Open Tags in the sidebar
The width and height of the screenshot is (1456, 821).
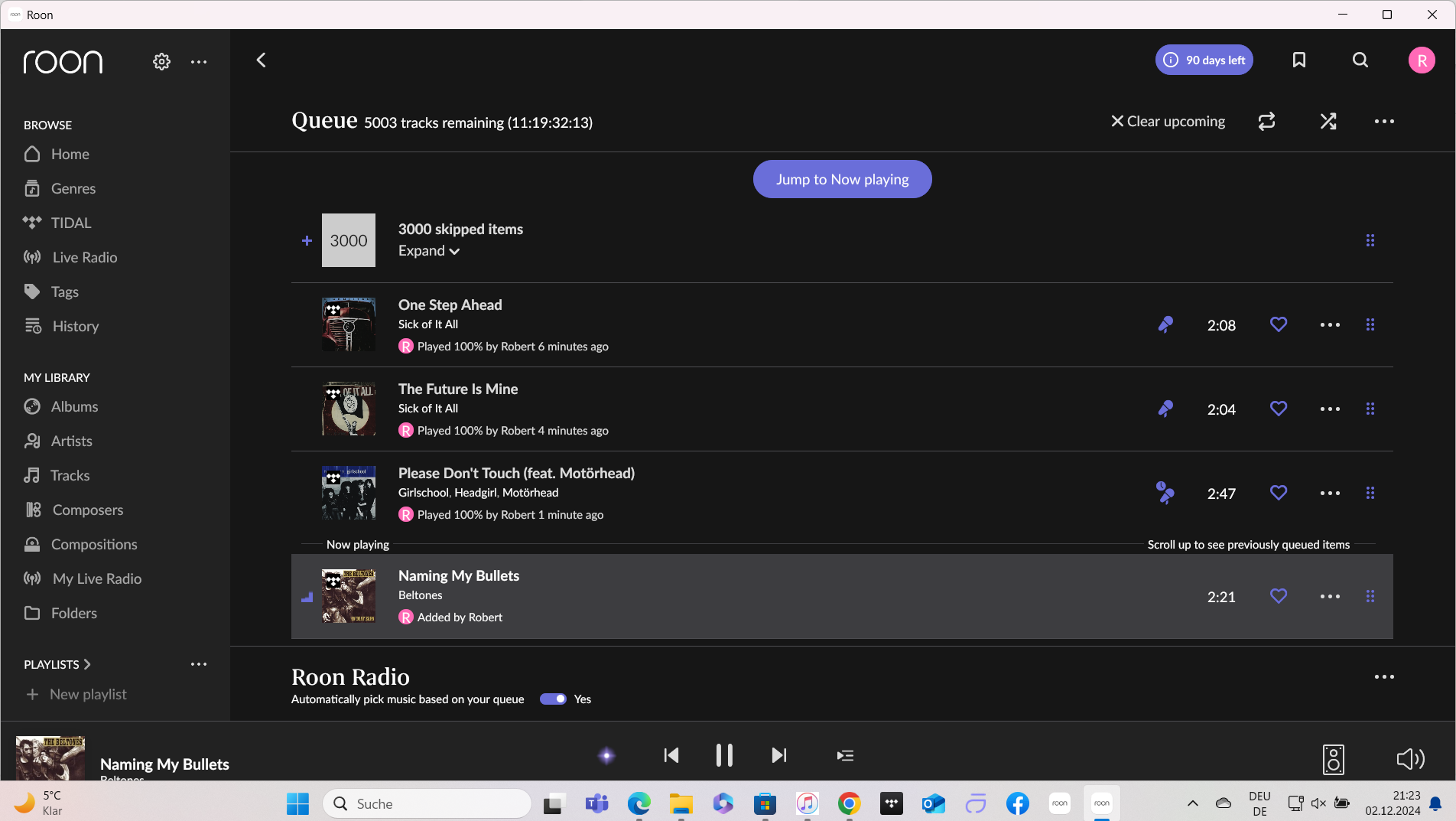point(51,292)
